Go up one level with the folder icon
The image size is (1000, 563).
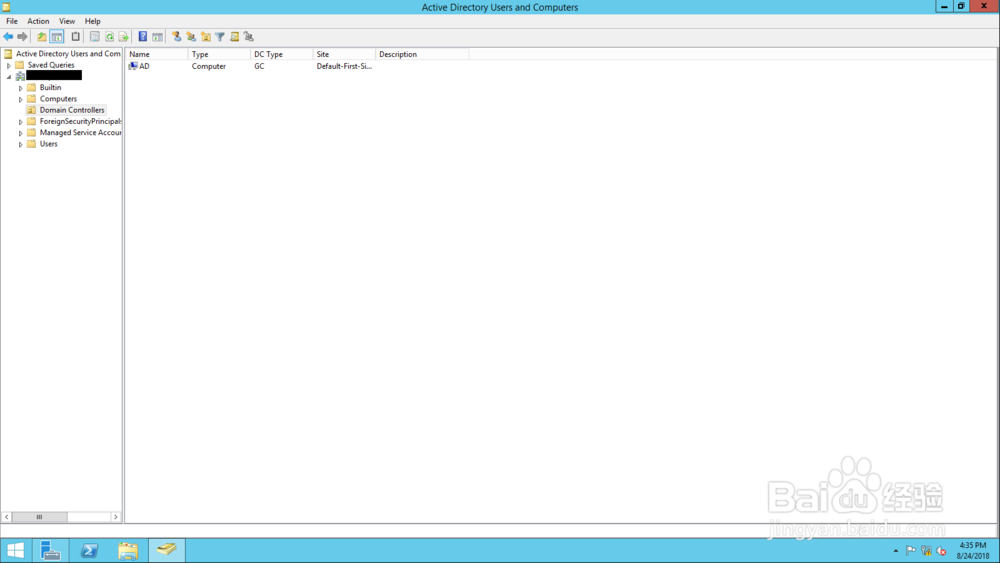[x=41, y=37]
